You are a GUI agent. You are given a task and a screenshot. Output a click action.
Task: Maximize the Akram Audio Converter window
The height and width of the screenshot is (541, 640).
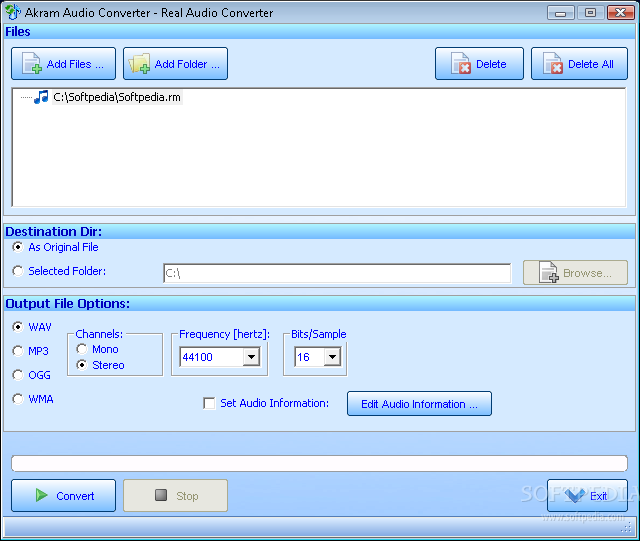590,13
